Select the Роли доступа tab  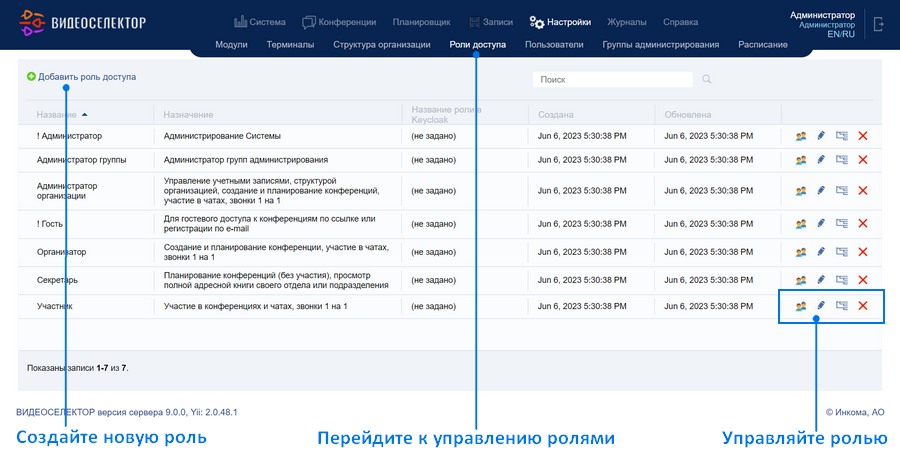478,44
